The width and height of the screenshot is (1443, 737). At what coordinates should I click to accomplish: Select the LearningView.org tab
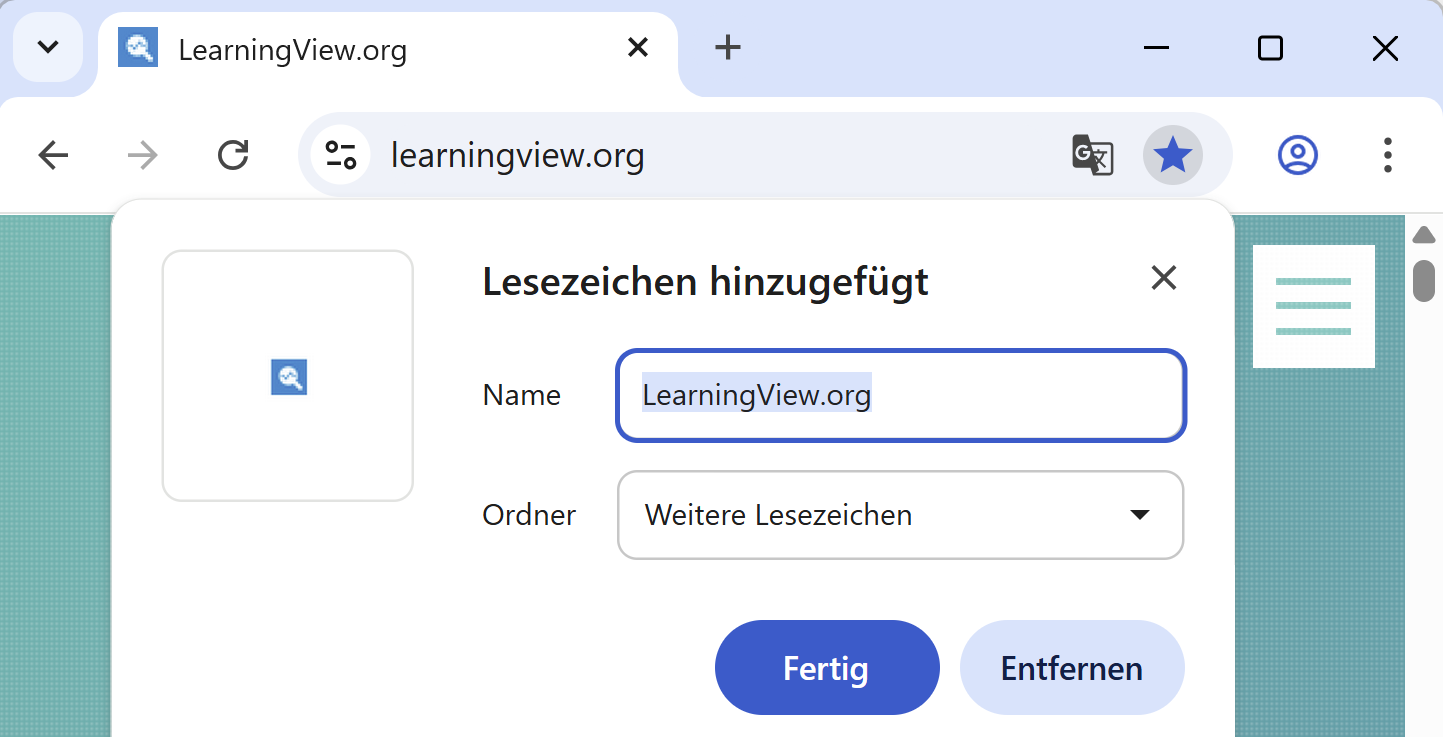[x=350, y=49]
